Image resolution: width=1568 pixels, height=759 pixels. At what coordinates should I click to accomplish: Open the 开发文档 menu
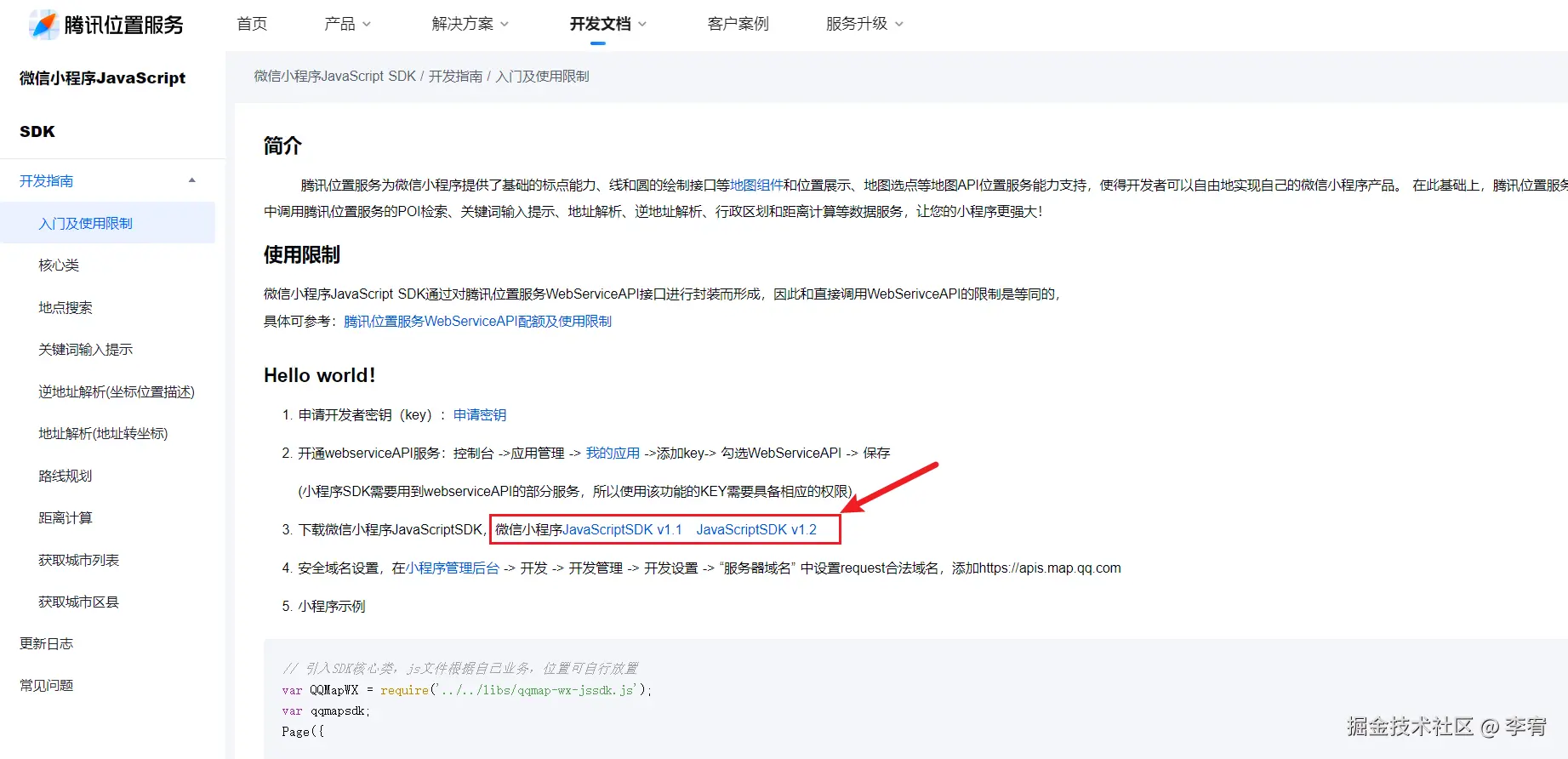tap(601, 24)
